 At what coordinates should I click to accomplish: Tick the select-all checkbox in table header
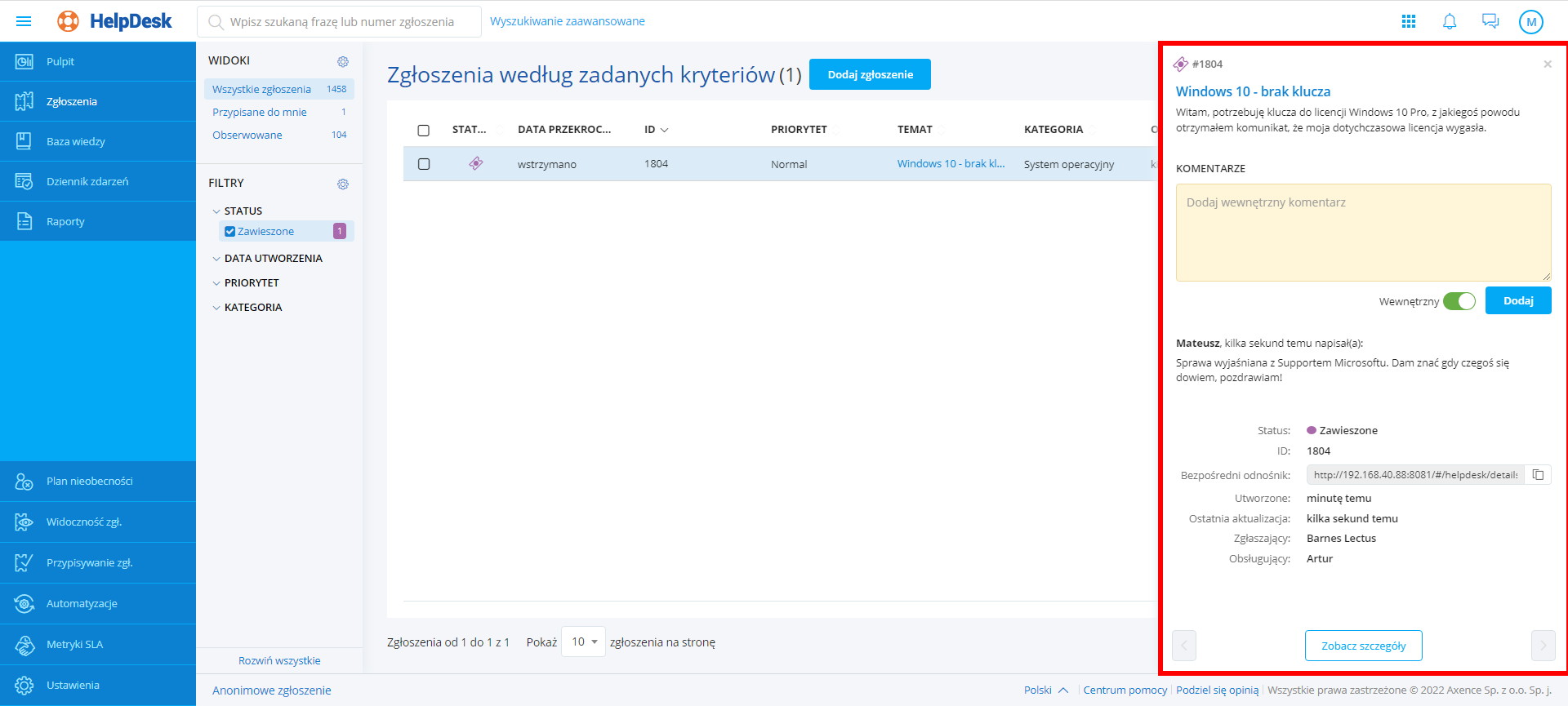point(424,131)
